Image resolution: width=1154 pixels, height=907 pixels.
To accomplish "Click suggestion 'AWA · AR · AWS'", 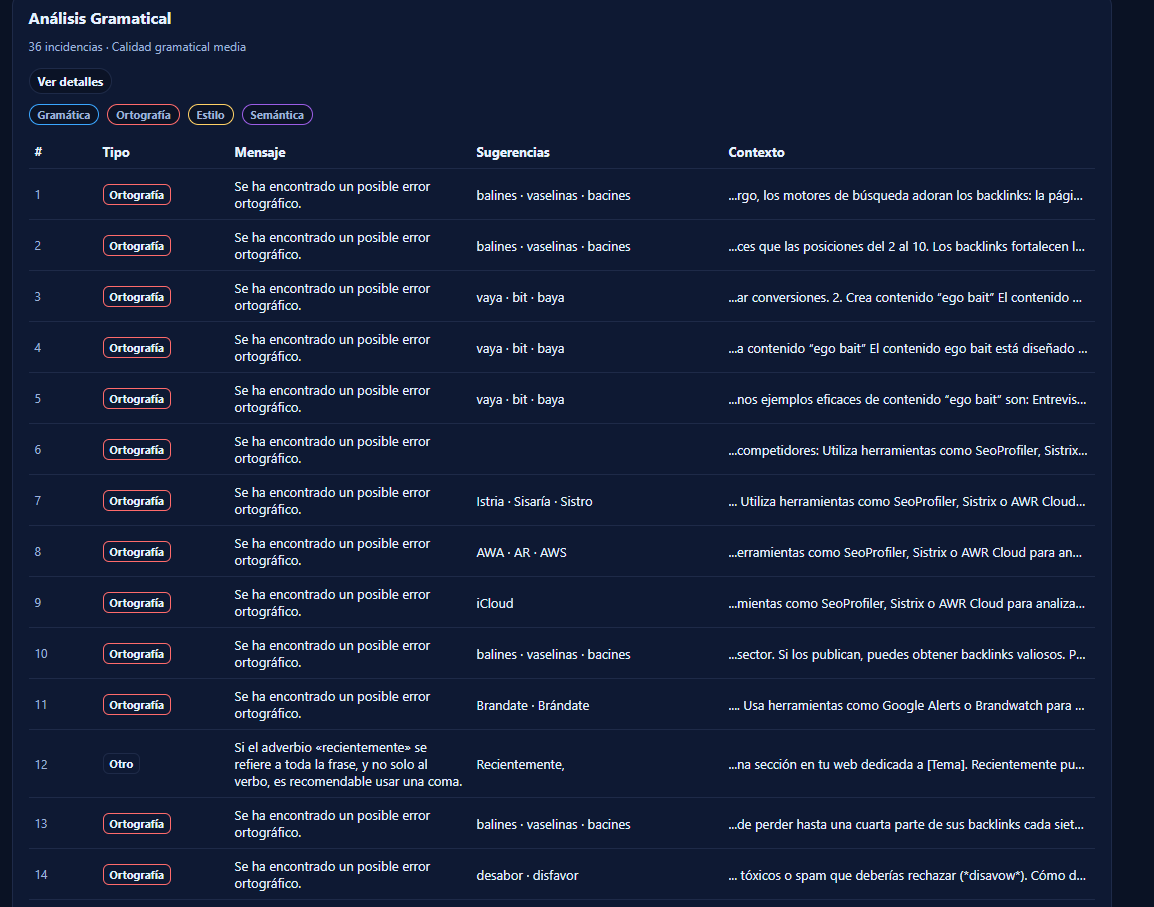I will (x=521, y=552).
